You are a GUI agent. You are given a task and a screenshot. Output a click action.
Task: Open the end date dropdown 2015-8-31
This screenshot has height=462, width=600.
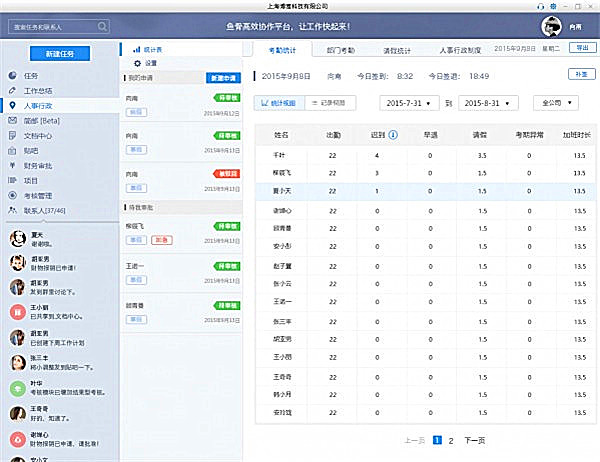click(489, 102)
